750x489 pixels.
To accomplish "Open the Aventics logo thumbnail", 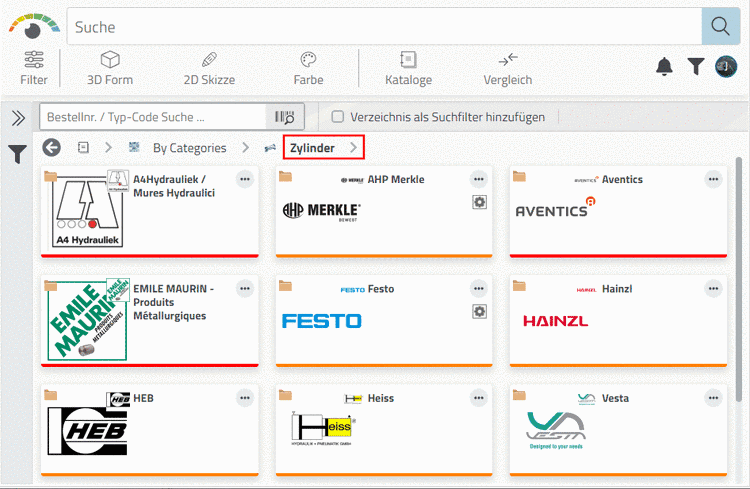I will (x=555, y=208).
